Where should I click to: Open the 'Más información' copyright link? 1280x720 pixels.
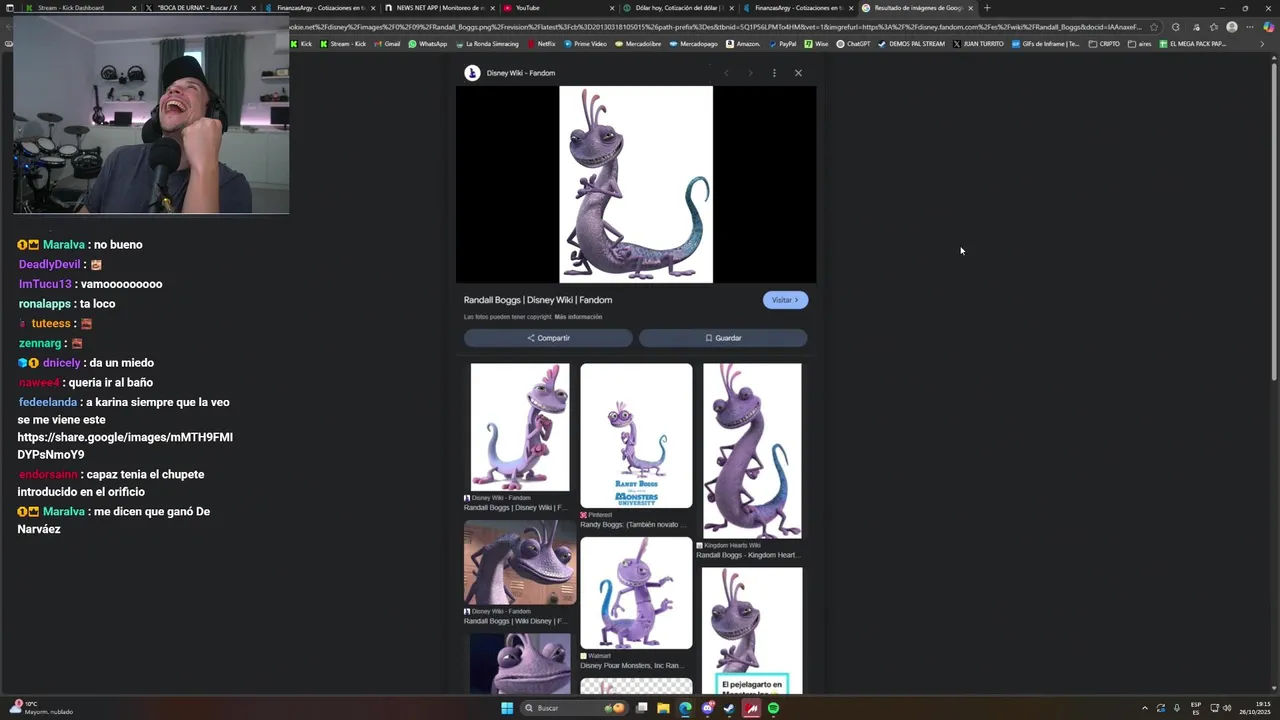pyautogui.click(x=578, y=317)
